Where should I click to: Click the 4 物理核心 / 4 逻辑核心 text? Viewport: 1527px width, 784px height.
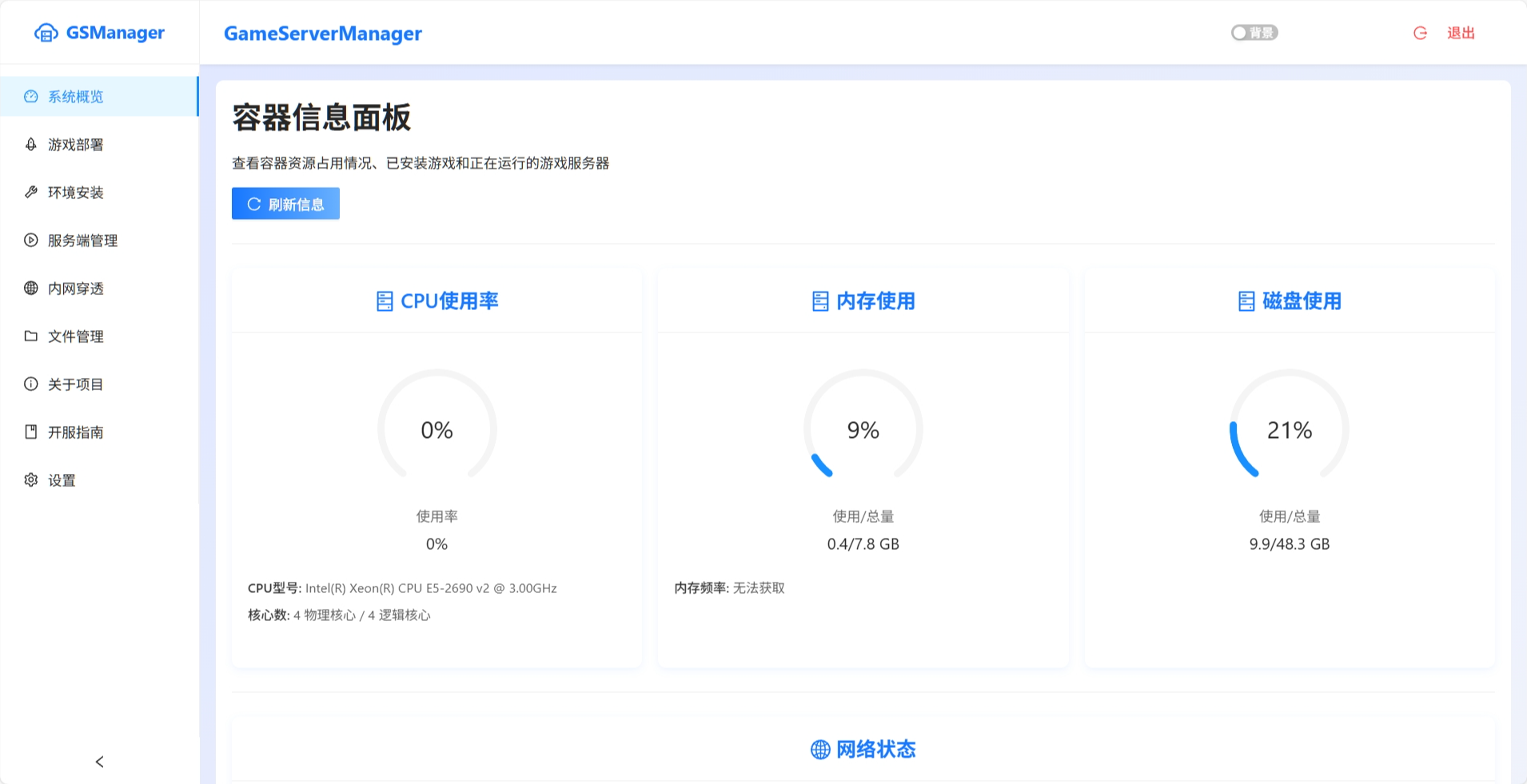(362, 615)
